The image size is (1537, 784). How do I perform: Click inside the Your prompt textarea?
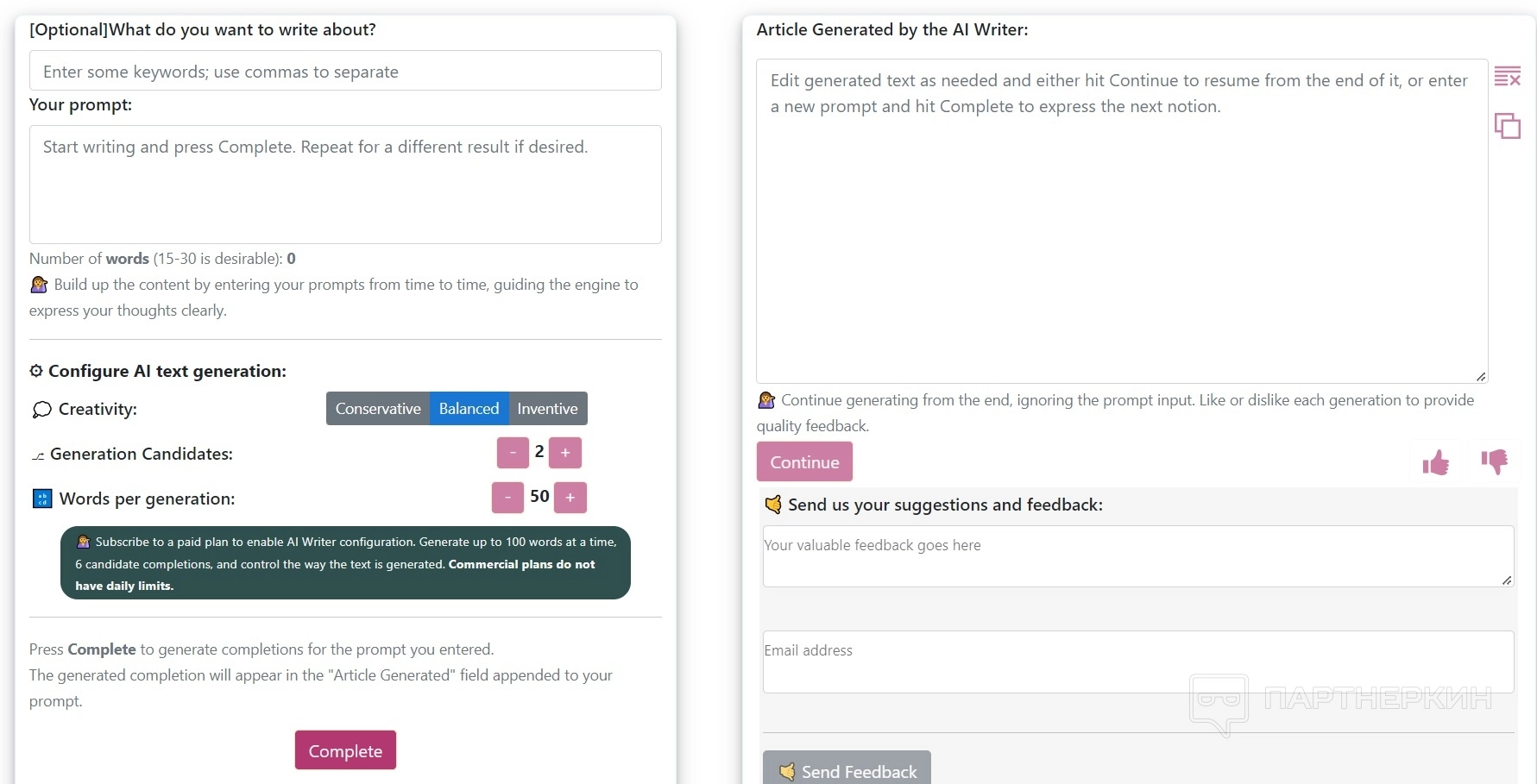(345, 185)
